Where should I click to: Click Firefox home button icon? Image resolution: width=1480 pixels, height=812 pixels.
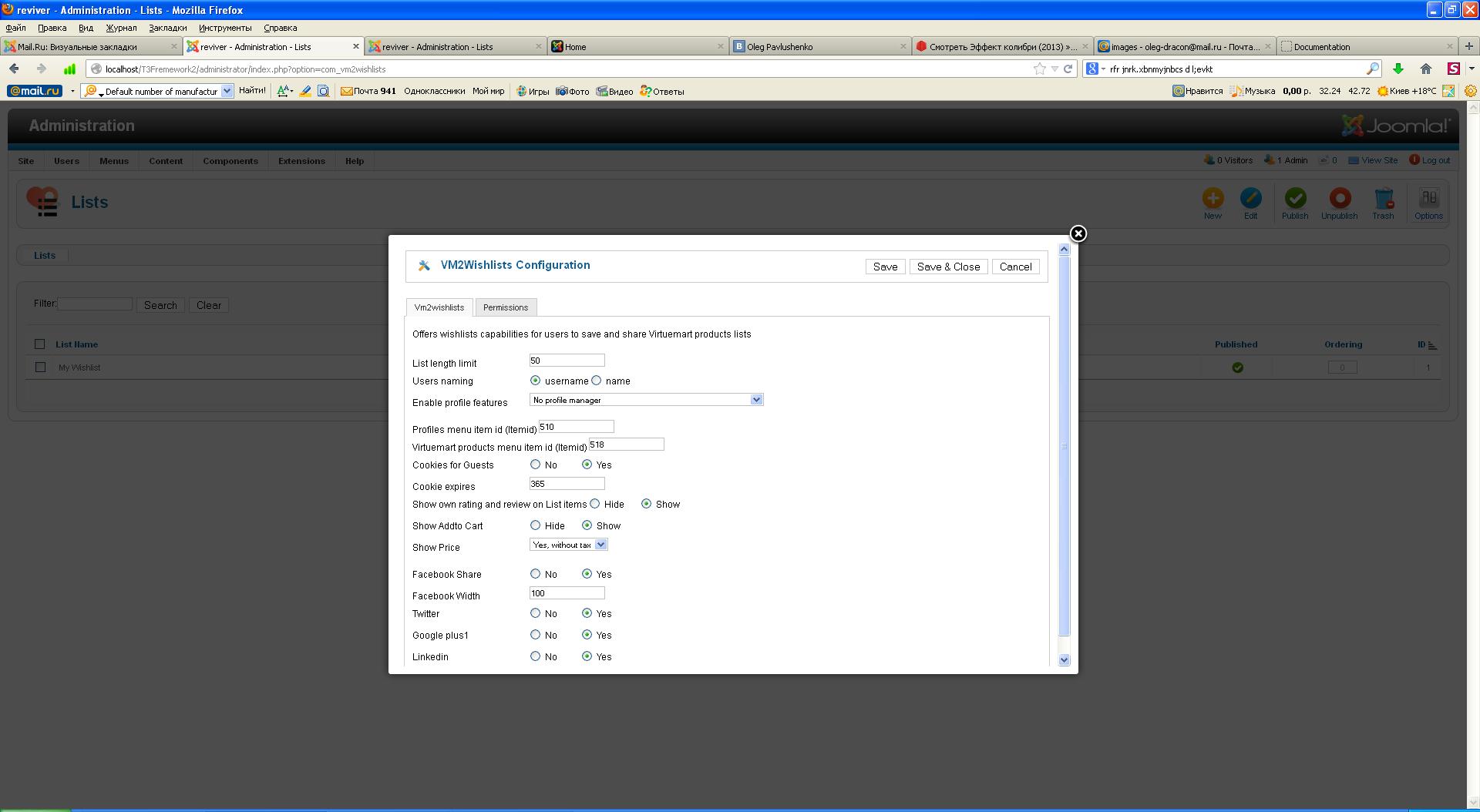(1426, 69)
